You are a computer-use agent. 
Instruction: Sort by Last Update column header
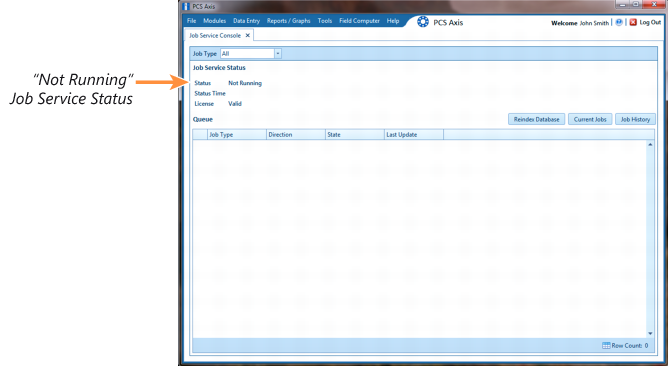[414, 135]
